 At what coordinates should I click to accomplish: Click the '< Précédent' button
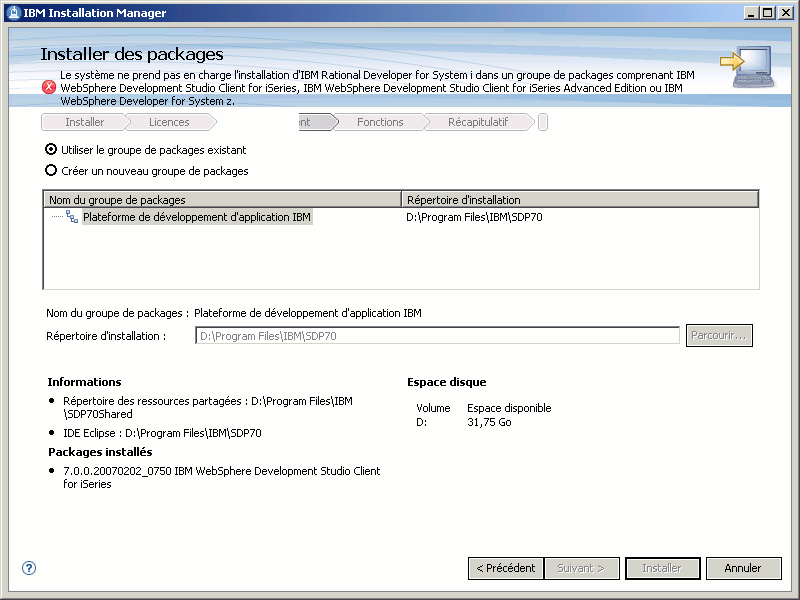coord(506,568)
